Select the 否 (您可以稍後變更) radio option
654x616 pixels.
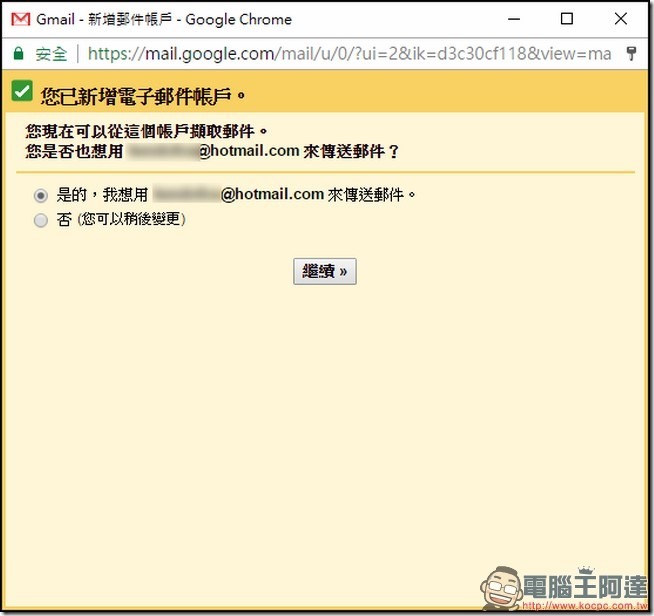point(40,220)
